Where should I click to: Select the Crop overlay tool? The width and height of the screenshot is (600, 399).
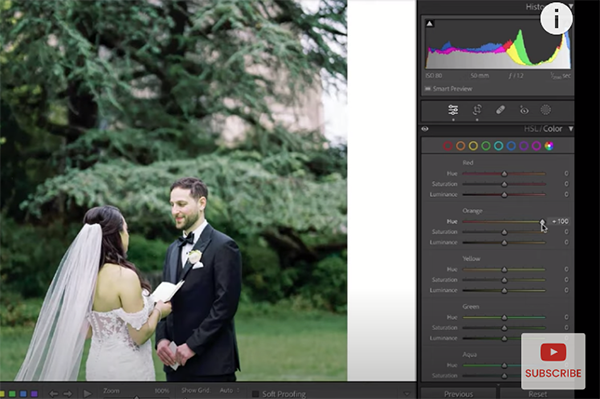point(477,110)
